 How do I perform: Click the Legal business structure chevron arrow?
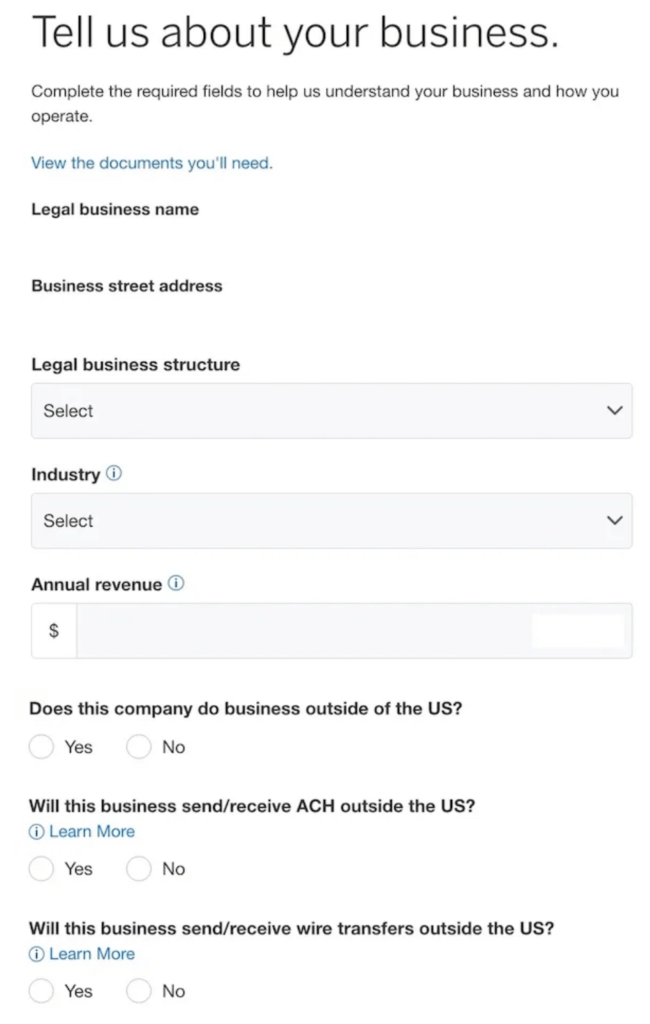click(614, 410)
